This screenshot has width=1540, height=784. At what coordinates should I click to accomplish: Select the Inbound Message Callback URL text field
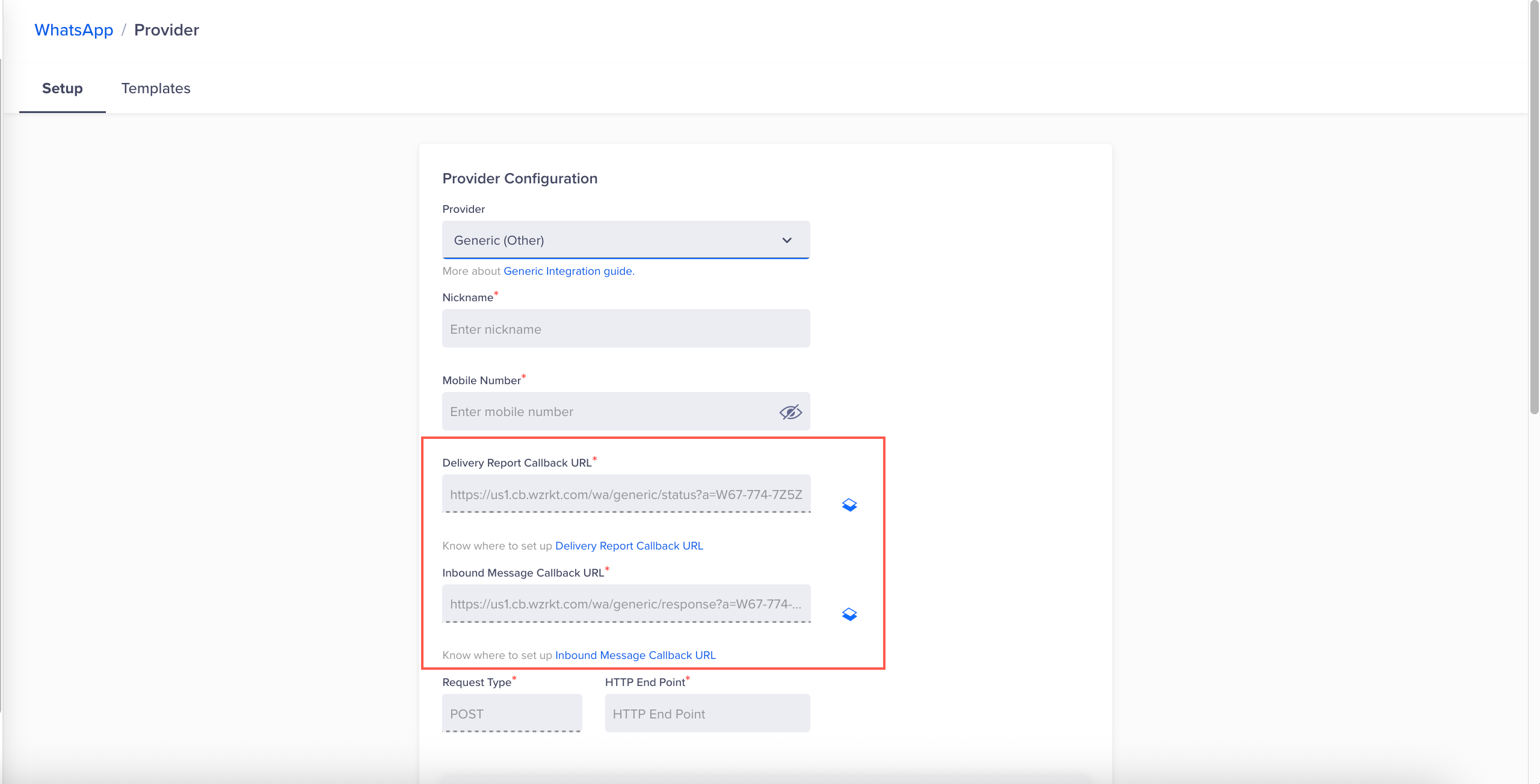626,604
